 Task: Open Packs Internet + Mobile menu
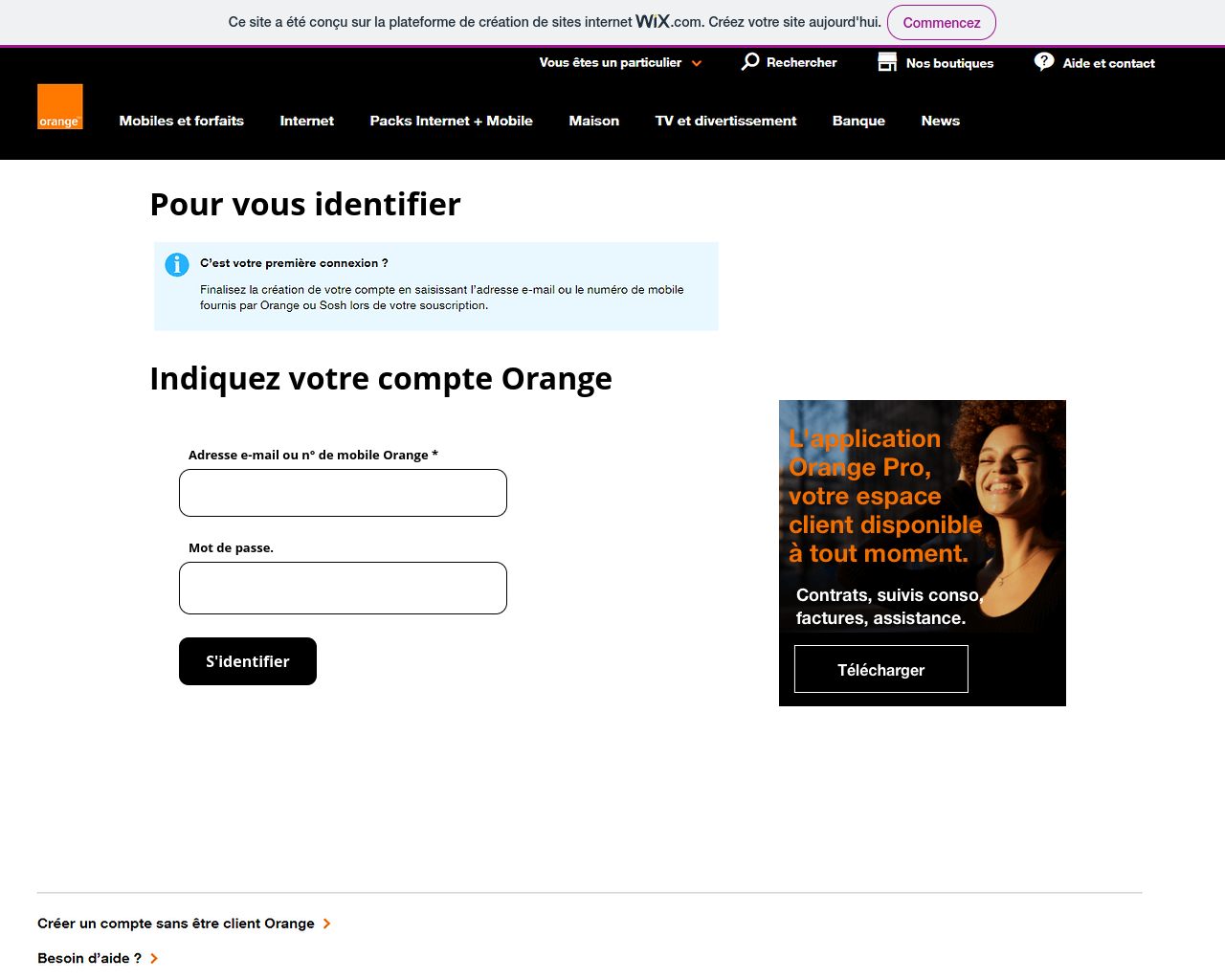pyautogui.click(x=452, y=121)
